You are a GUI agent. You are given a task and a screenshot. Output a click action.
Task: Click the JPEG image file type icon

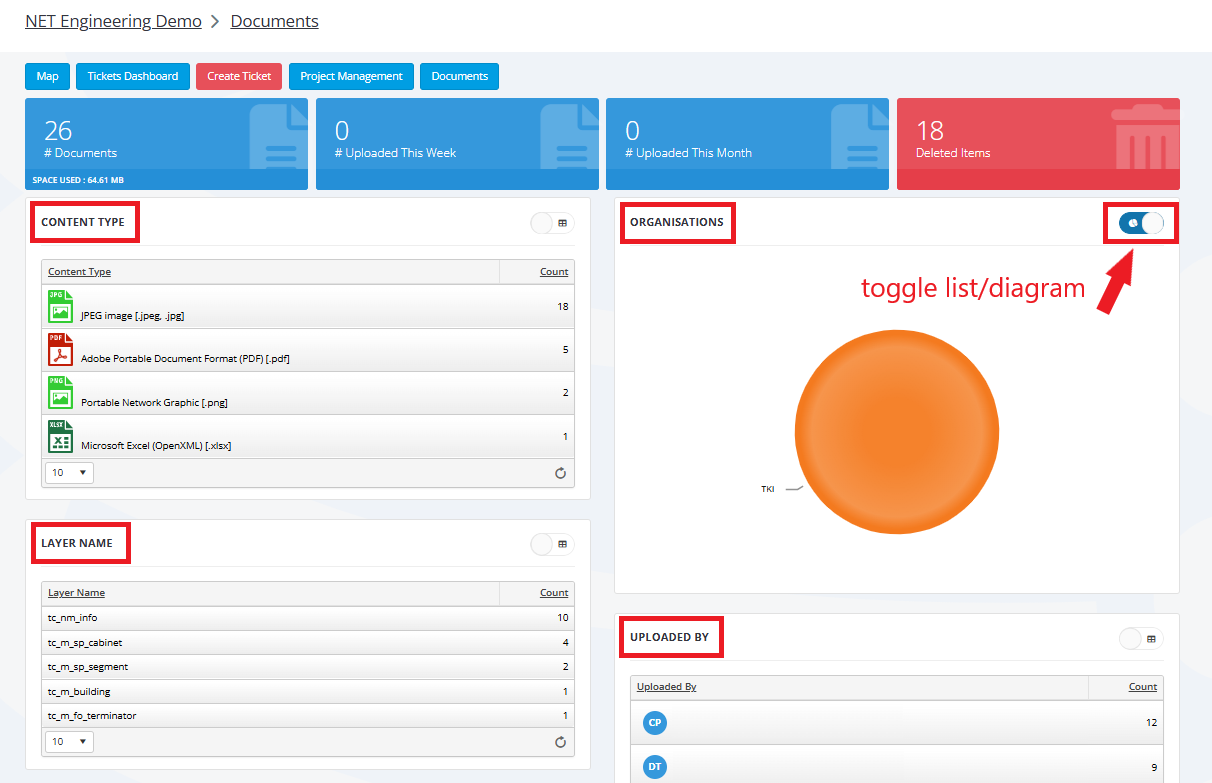point(60,306)
